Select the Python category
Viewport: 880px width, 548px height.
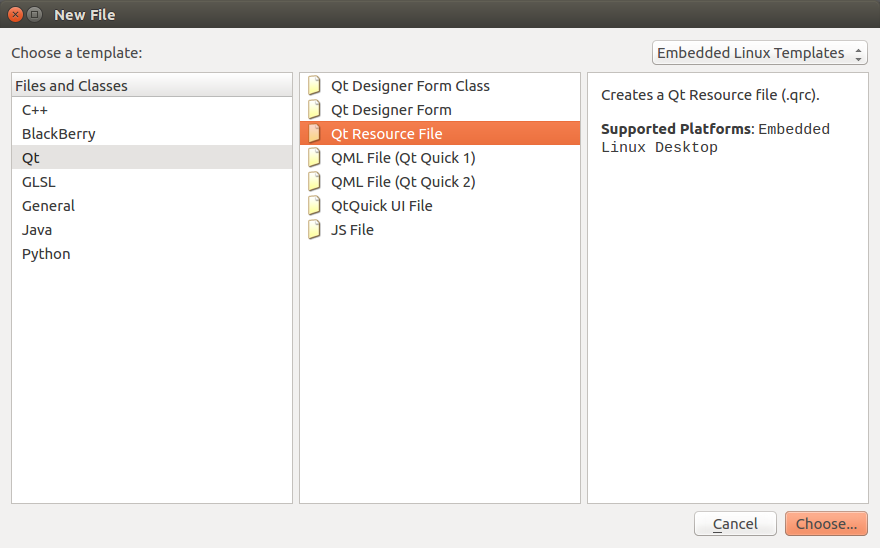point(152,254)
